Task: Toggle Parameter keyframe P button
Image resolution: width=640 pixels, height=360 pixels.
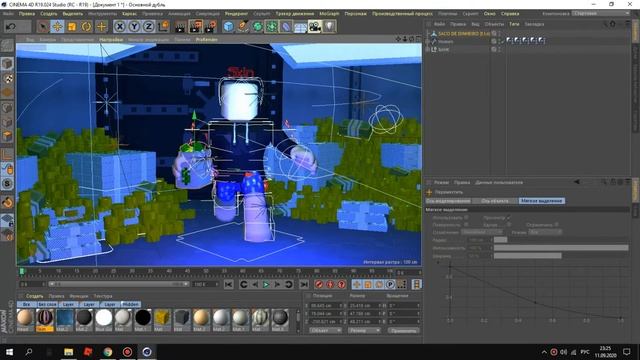Action: coord(390,284)
